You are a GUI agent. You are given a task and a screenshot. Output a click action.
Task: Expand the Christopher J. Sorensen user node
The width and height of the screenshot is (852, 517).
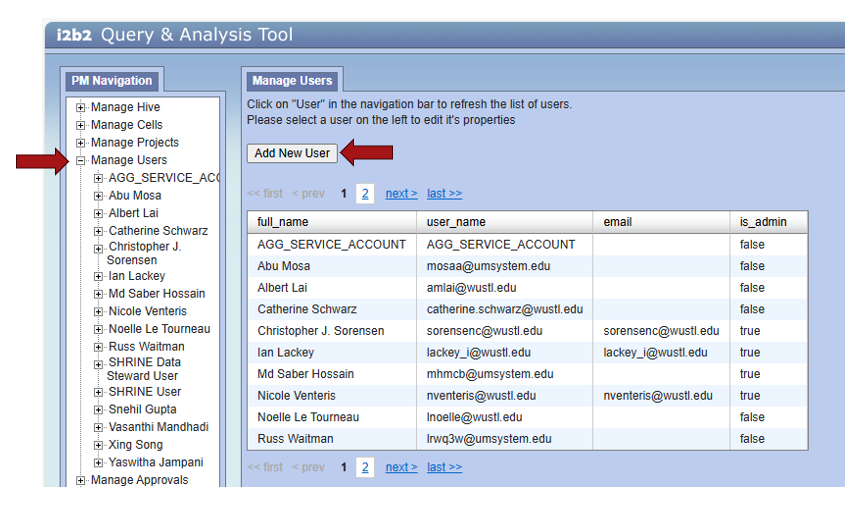98,249
